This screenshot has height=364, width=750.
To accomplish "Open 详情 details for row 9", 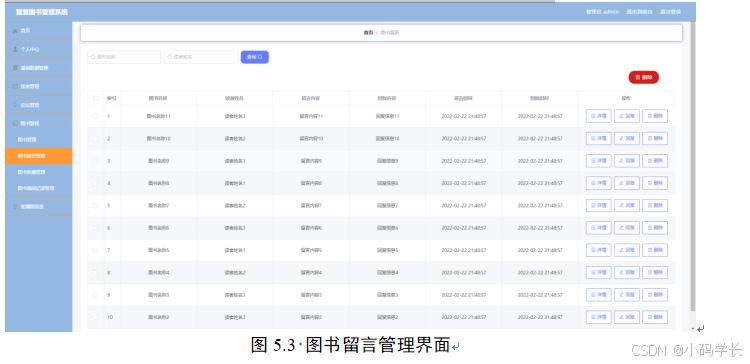I will click(x=598, y=295).
